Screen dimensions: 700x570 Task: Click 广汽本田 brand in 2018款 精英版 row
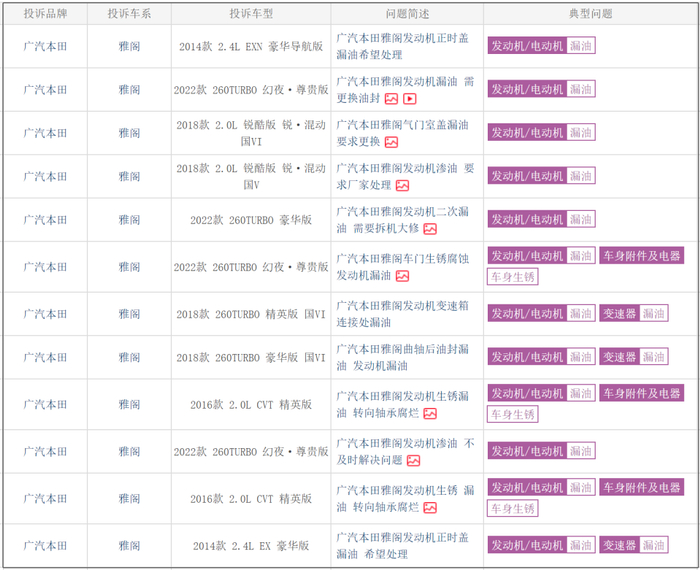[x=45, y=314]
